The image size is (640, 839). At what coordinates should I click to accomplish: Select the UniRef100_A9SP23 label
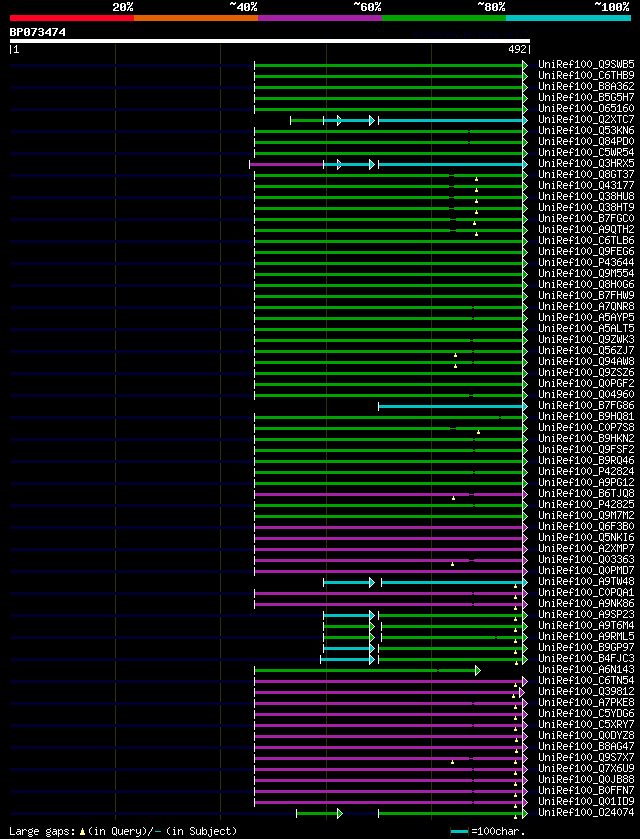pos(586,614)
